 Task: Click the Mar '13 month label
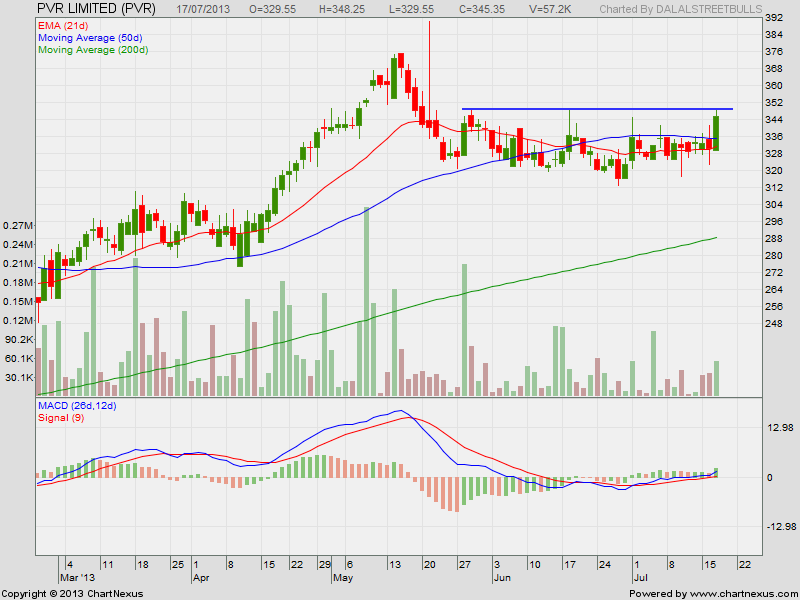[78, 578]
